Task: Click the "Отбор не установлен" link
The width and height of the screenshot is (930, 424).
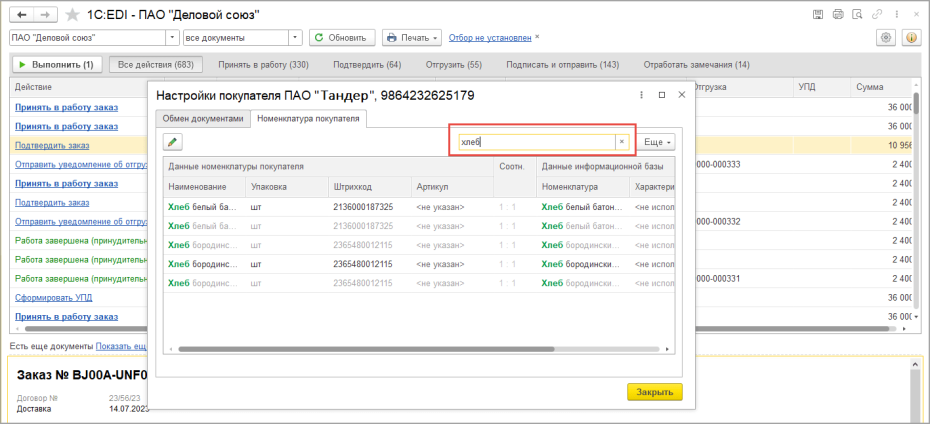Action: tap(490, 37)
